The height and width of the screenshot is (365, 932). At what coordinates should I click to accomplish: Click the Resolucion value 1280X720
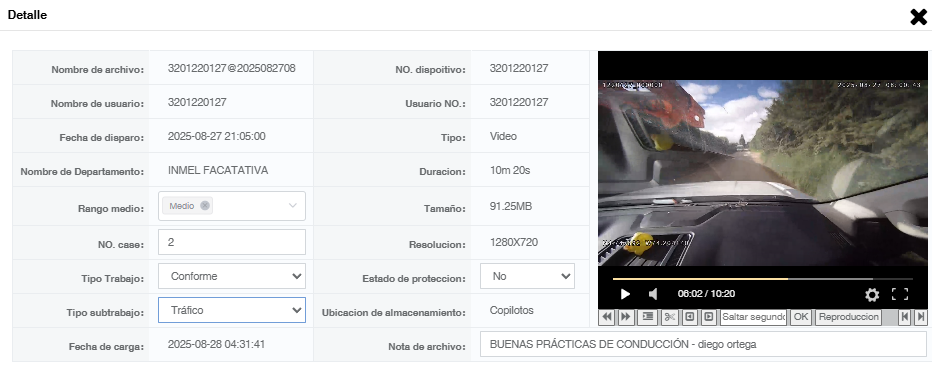[514, 243]
